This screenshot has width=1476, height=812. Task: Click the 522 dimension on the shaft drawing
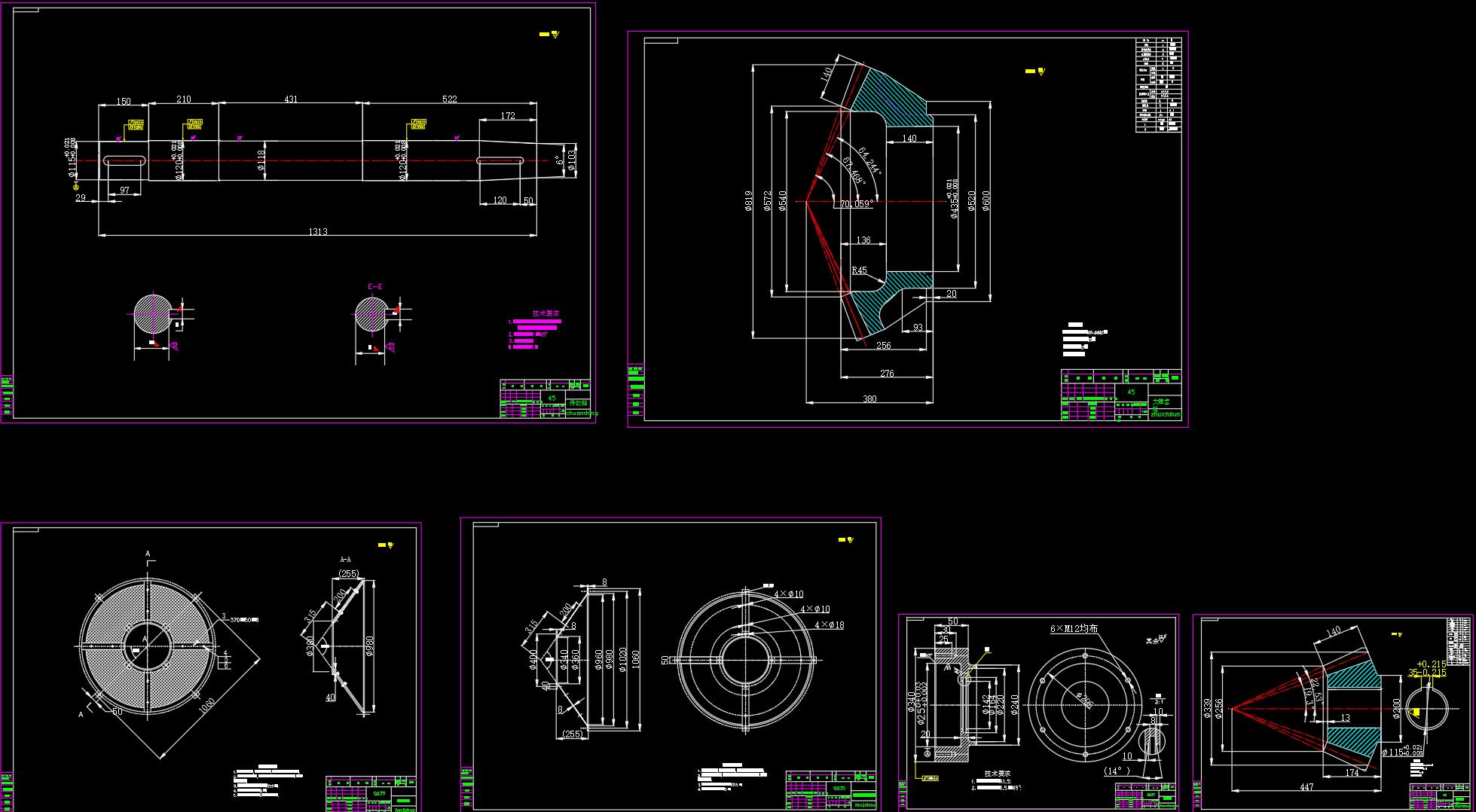click(450, 99)
